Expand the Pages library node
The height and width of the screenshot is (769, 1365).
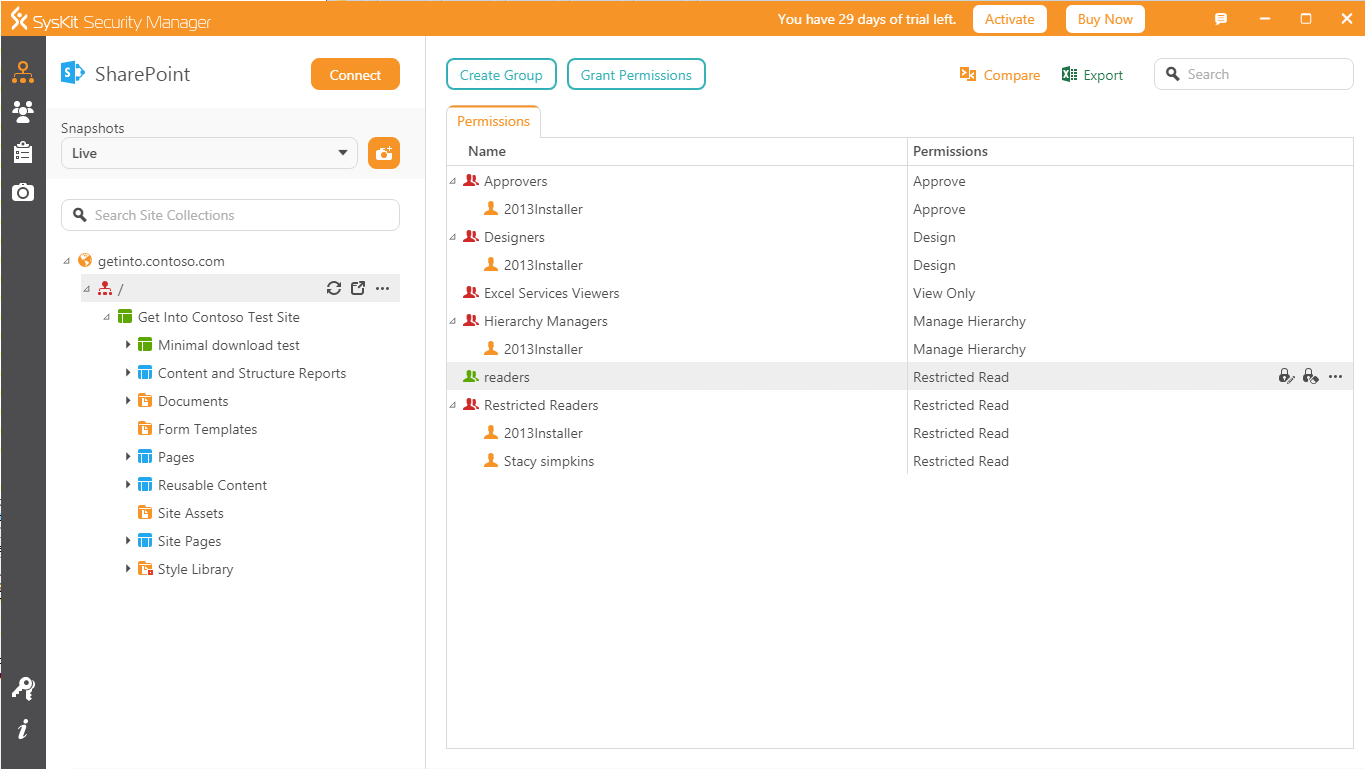[x=128, y=457]
